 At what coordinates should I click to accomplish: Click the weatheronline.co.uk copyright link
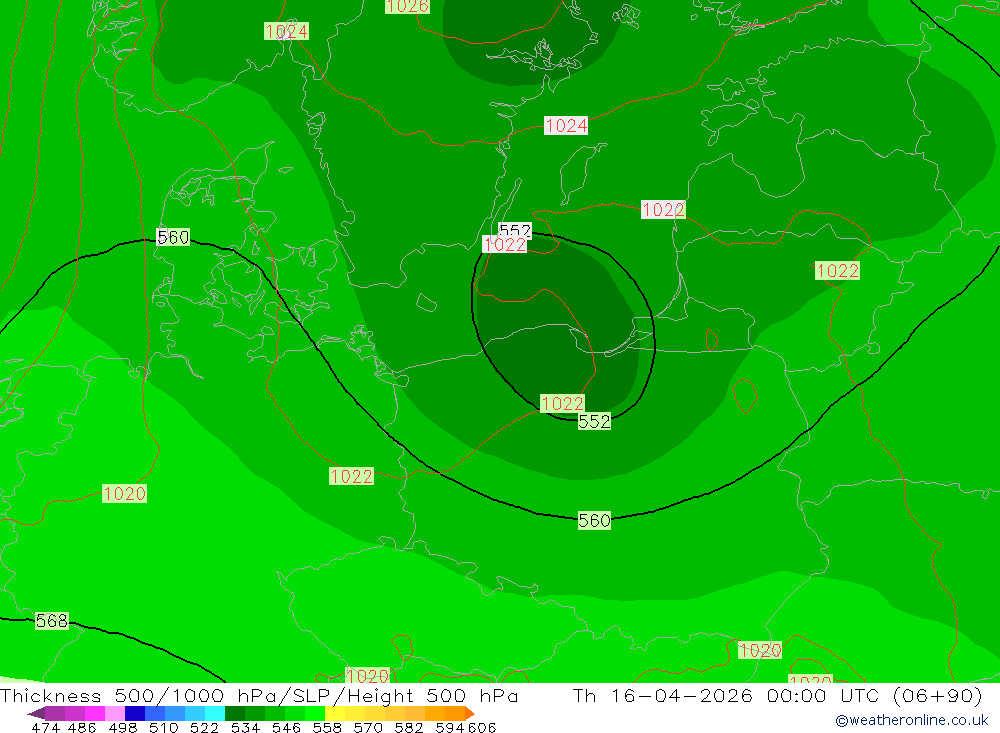point(911,720)
